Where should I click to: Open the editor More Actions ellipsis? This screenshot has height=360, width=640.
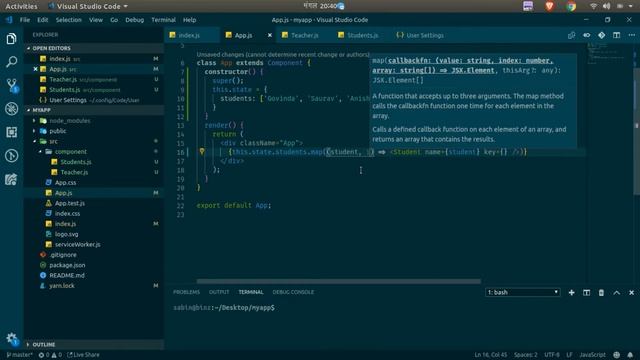(x=631, y=36)
